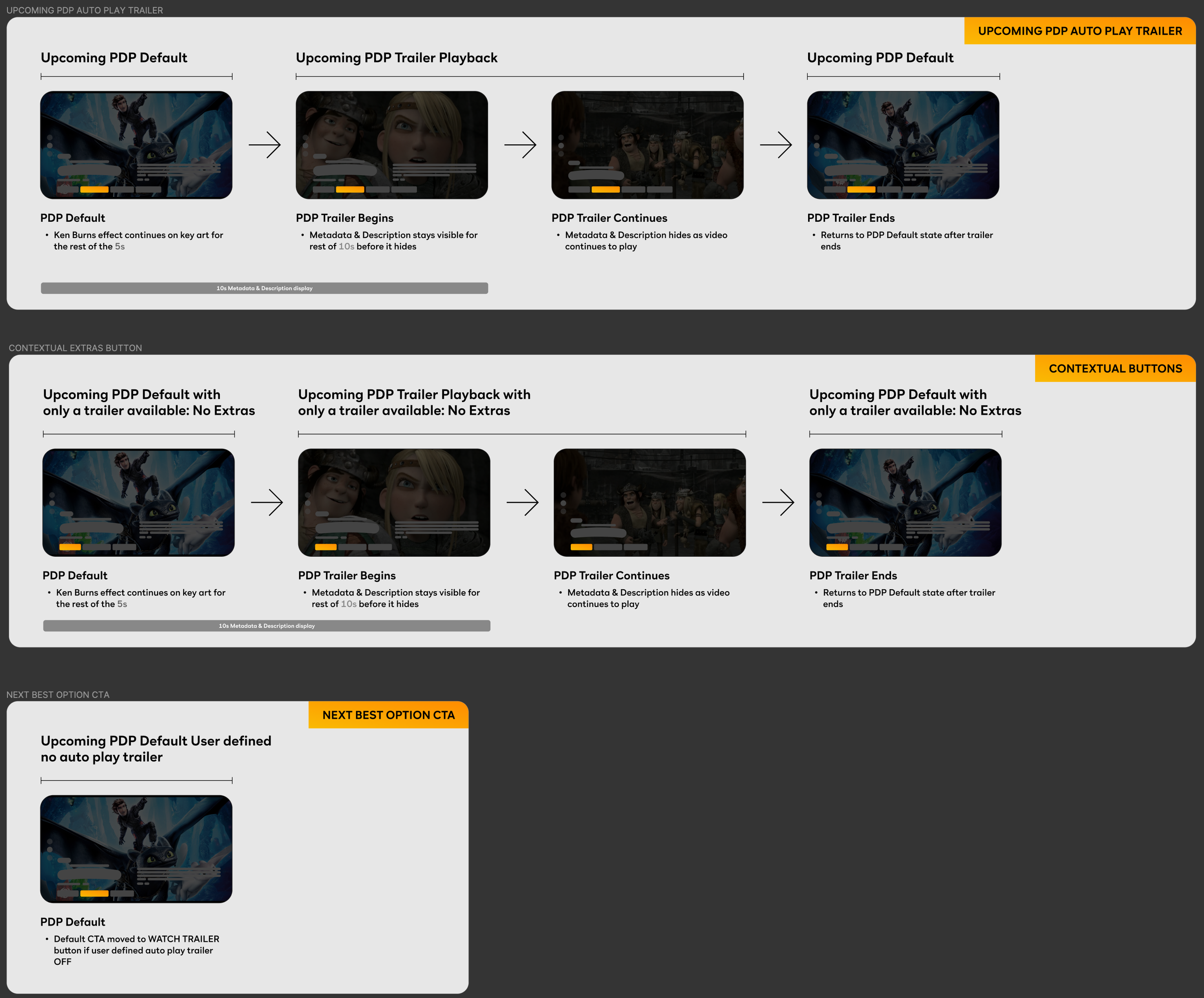Screen dimensions: 1204x998
Task: Select the gray NEXT BEST OPTION CTA frame label
Action: click(x=57, y=695)
